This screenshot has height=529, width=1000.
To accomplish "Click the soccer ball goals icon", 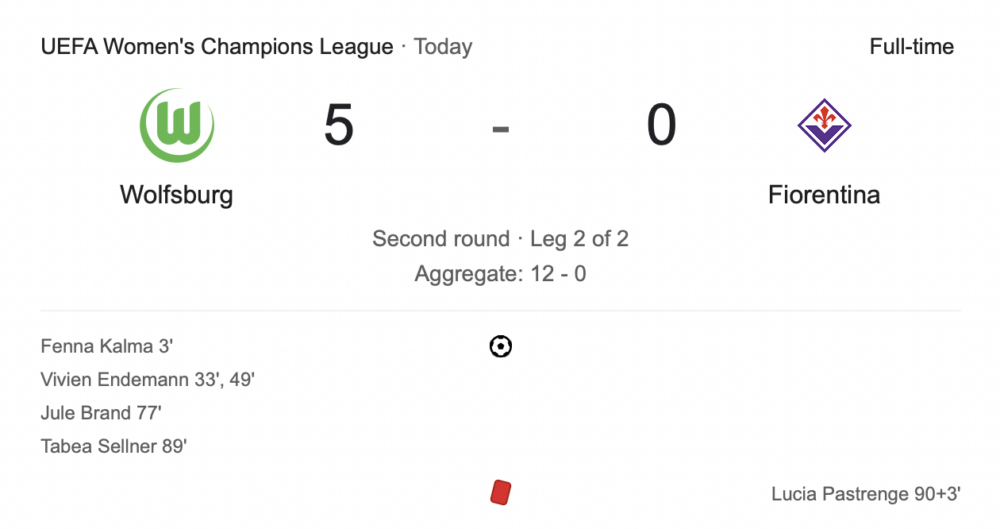I will pyautogui.click(x=500, y=347).
